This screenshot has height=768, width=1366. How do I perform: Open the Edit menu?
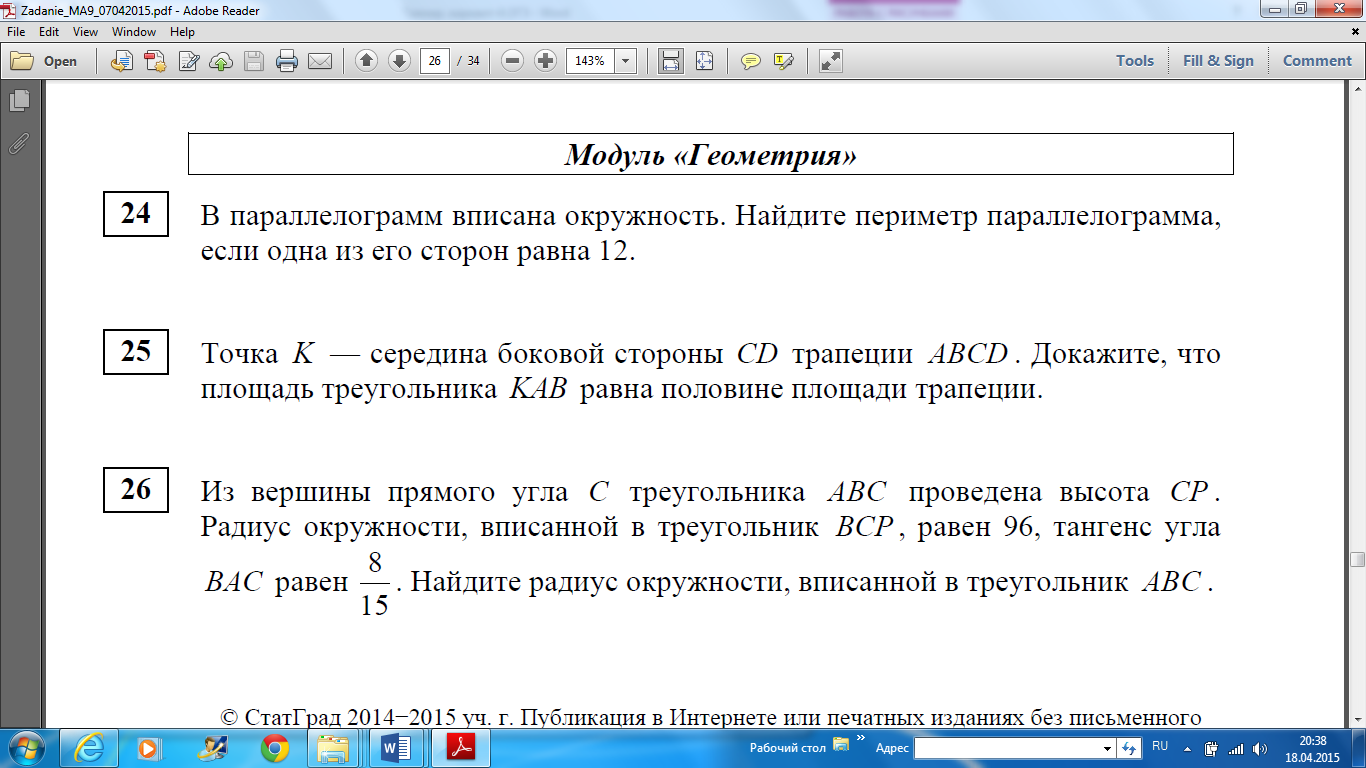click(49, 32)
